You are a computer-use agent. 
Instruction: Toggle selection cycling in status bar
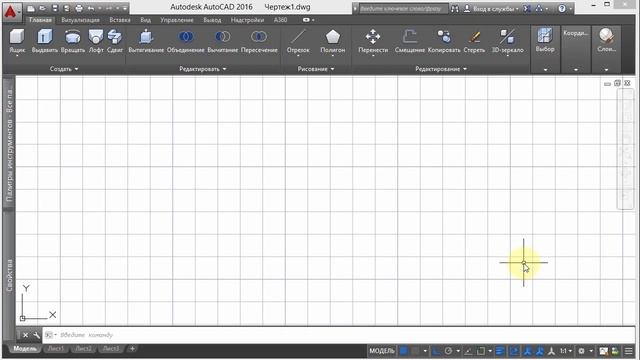click(x=514, y=351)
